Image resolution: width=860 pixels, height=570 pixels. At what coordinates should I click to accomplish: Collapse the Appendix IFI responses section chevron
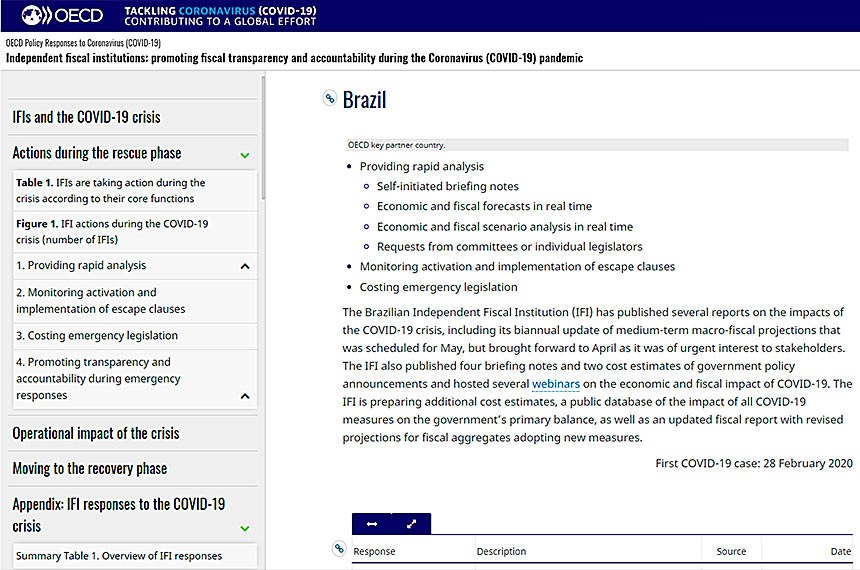[245, 527]
